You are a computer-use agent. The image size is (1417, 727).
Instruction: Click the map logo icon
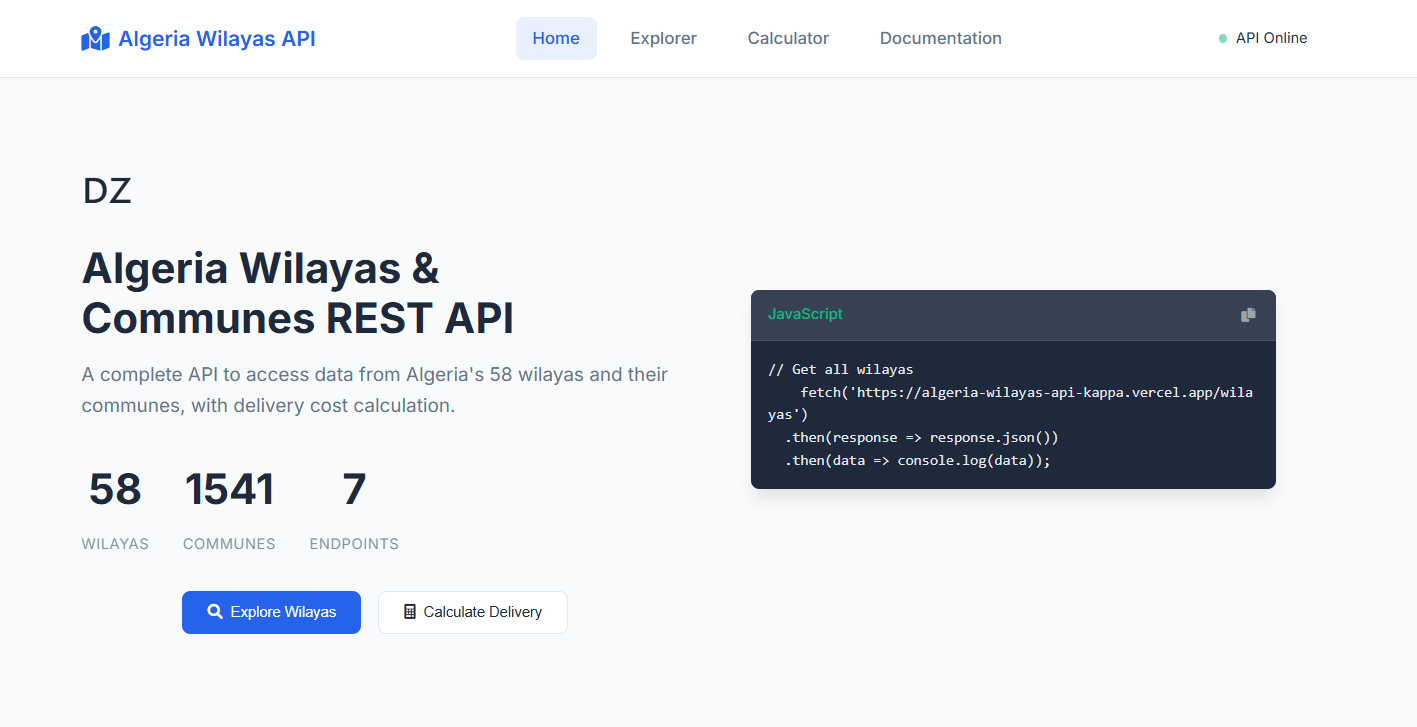pos(95,39)
